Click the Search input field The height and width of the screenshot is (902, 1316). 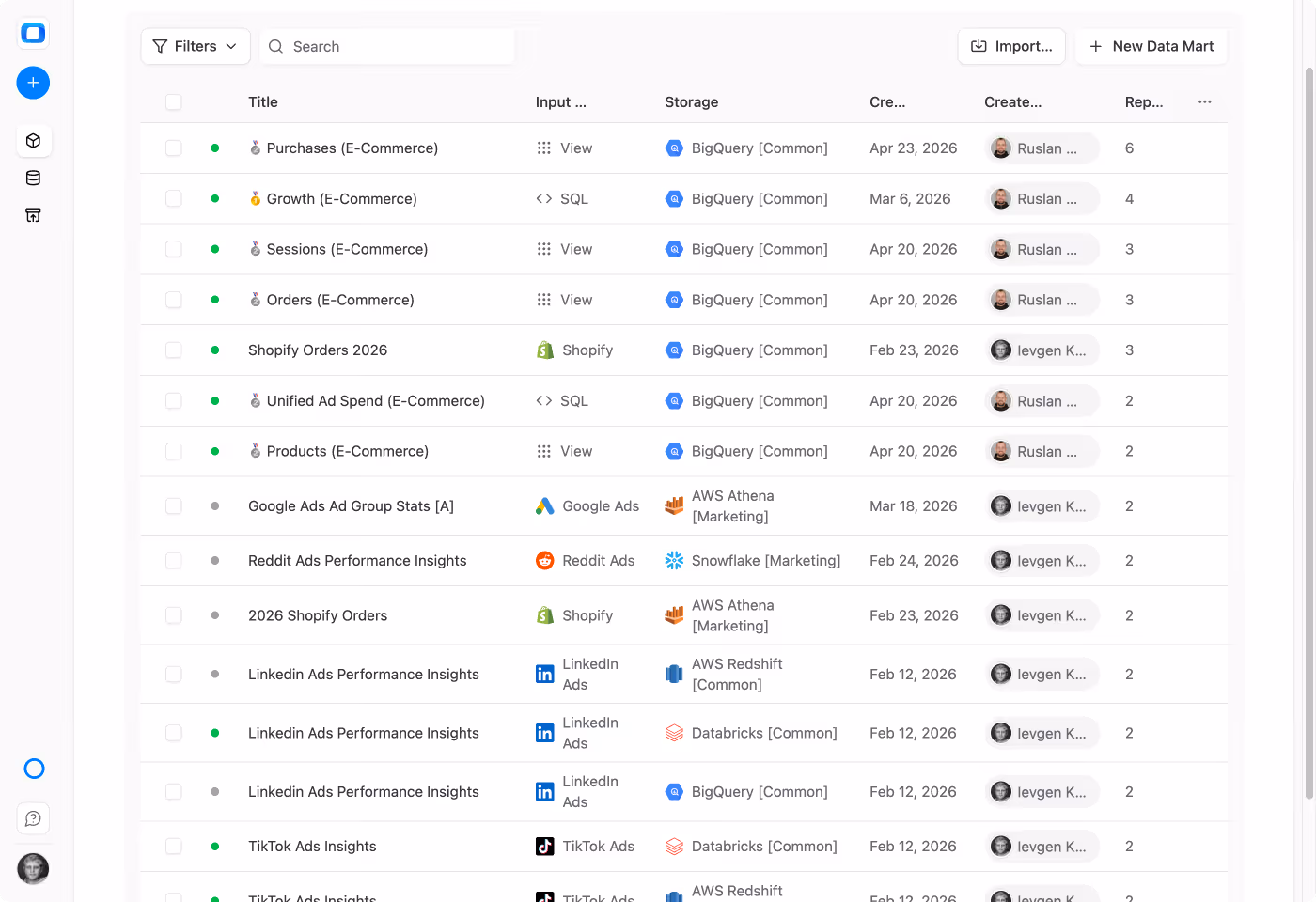tap(387, 46)
